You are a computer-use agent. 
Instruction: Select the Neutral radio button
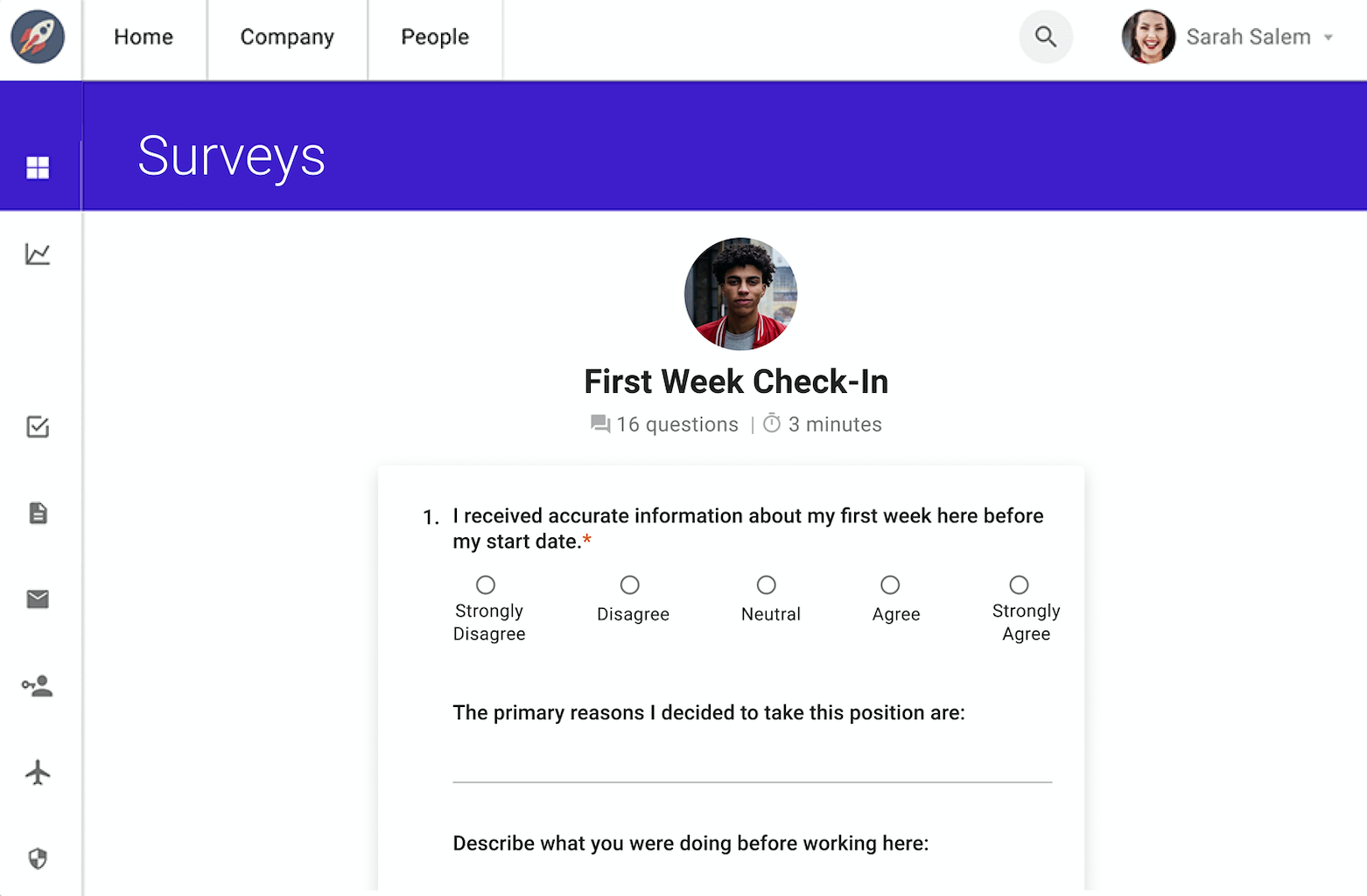(767, 584)
